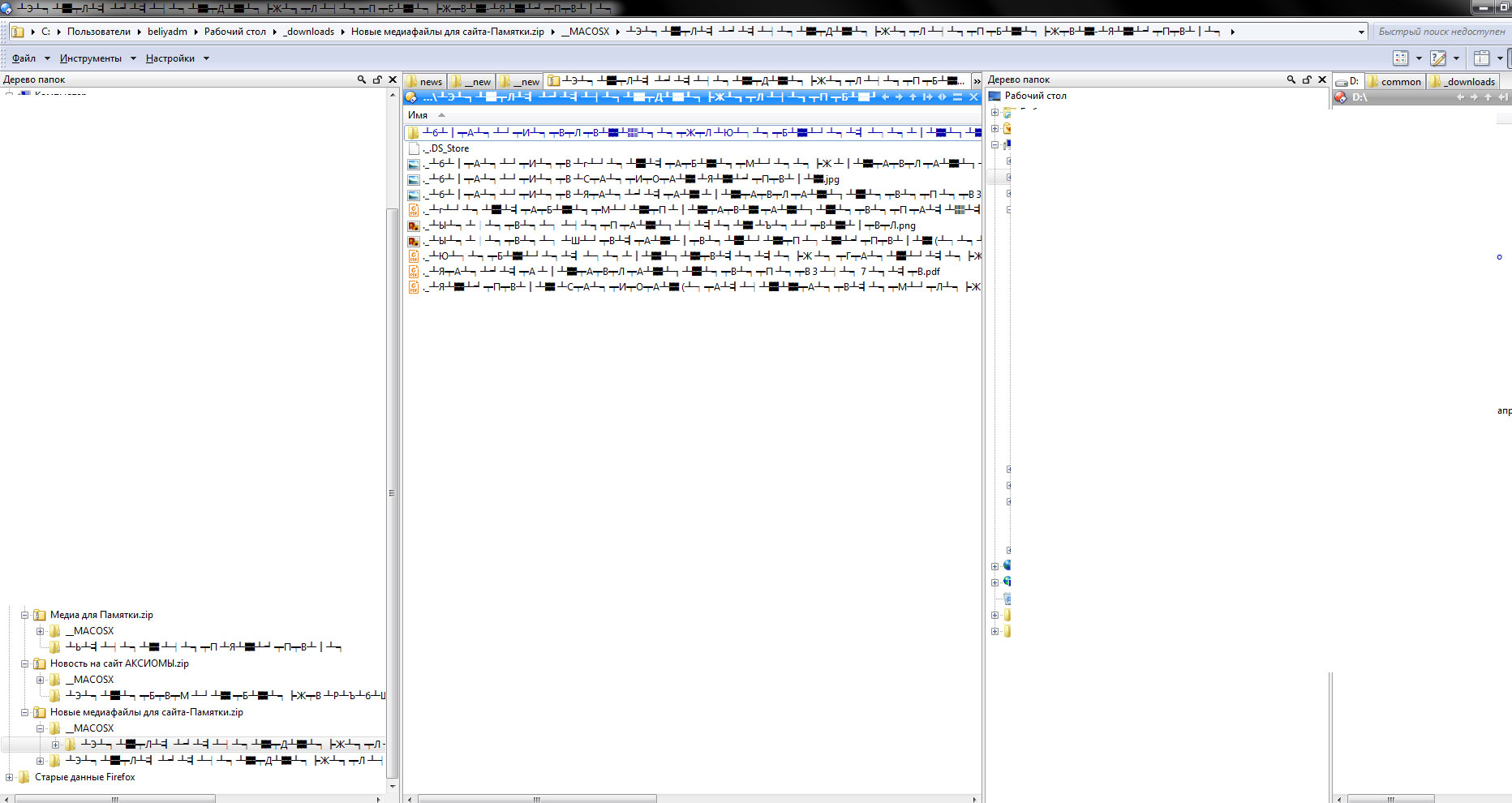The width and height of the screenshot is (1512, 803).
Task: Click the up-arrow icon in the D:\ path bar
Action: pyautogui.click(x=1488, y=97)
